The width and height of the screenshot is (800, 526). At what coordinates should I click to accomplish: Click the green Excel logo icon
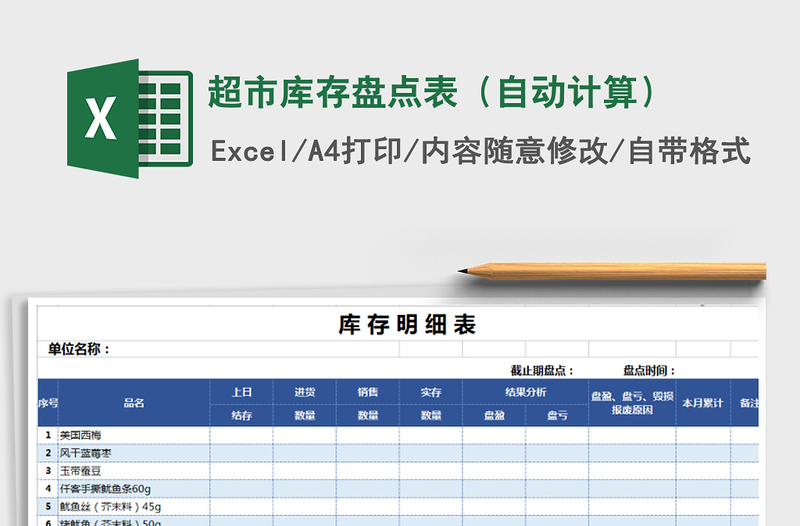coord(130,119)
